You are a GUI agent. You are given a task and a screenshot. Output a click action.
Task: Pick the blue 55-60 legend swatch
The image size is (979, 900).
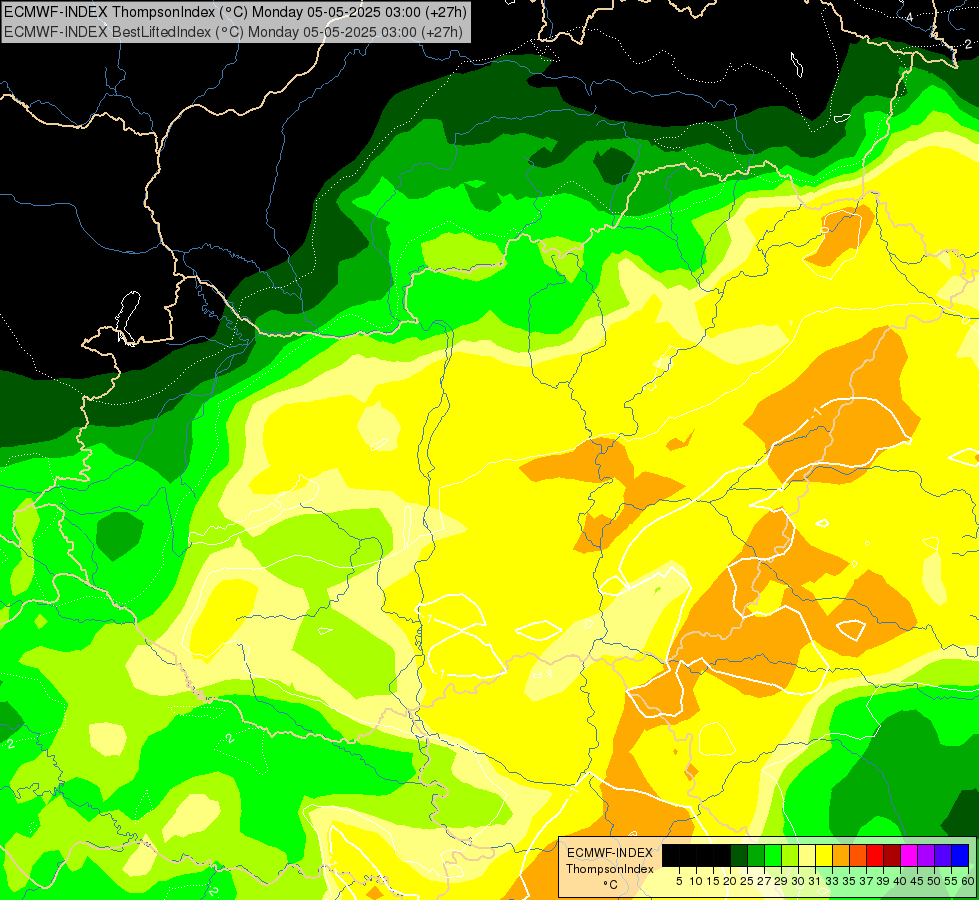pos(960,855)
